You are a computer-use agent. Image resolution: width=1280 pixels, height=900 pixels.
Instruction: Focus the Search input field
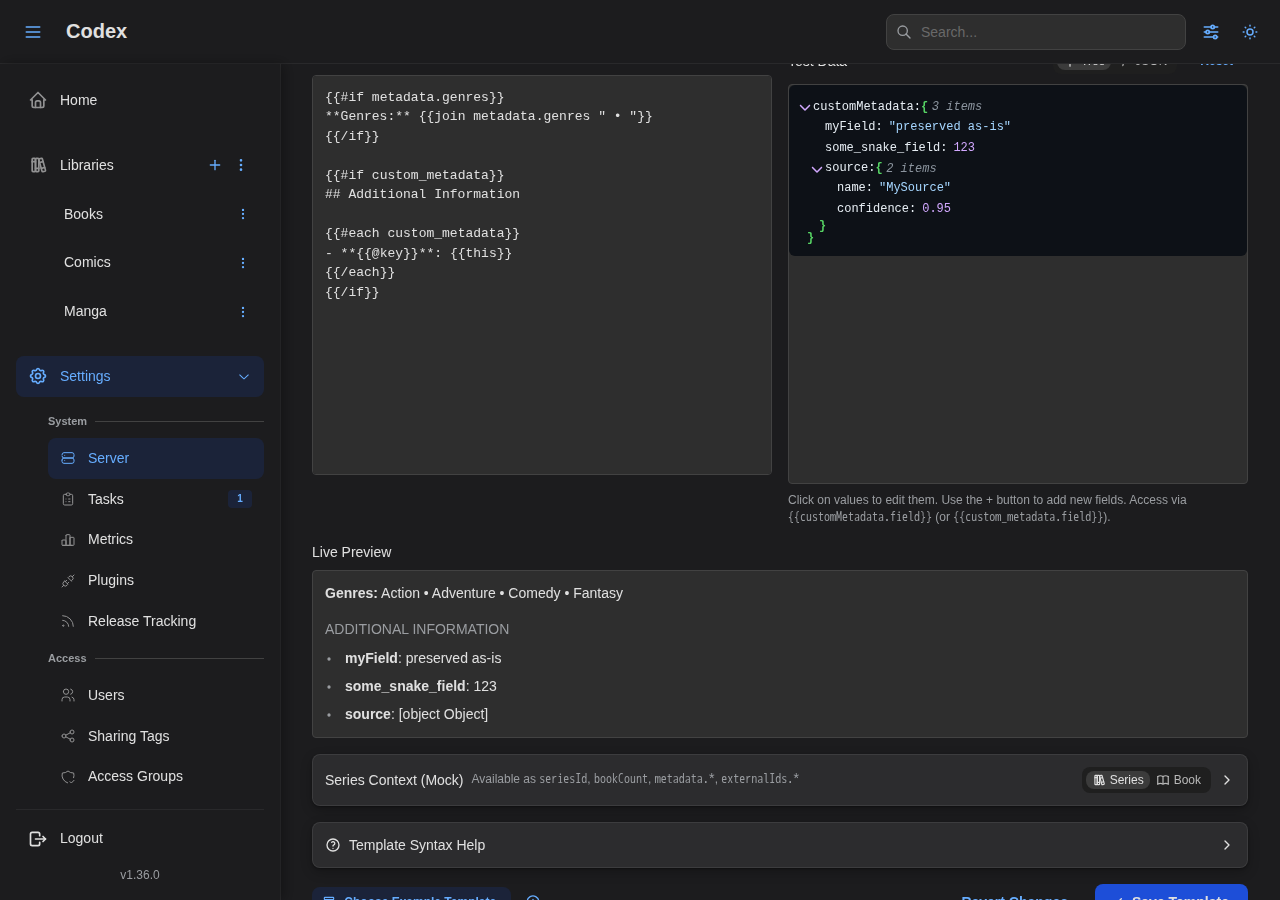pos(1036,32)
